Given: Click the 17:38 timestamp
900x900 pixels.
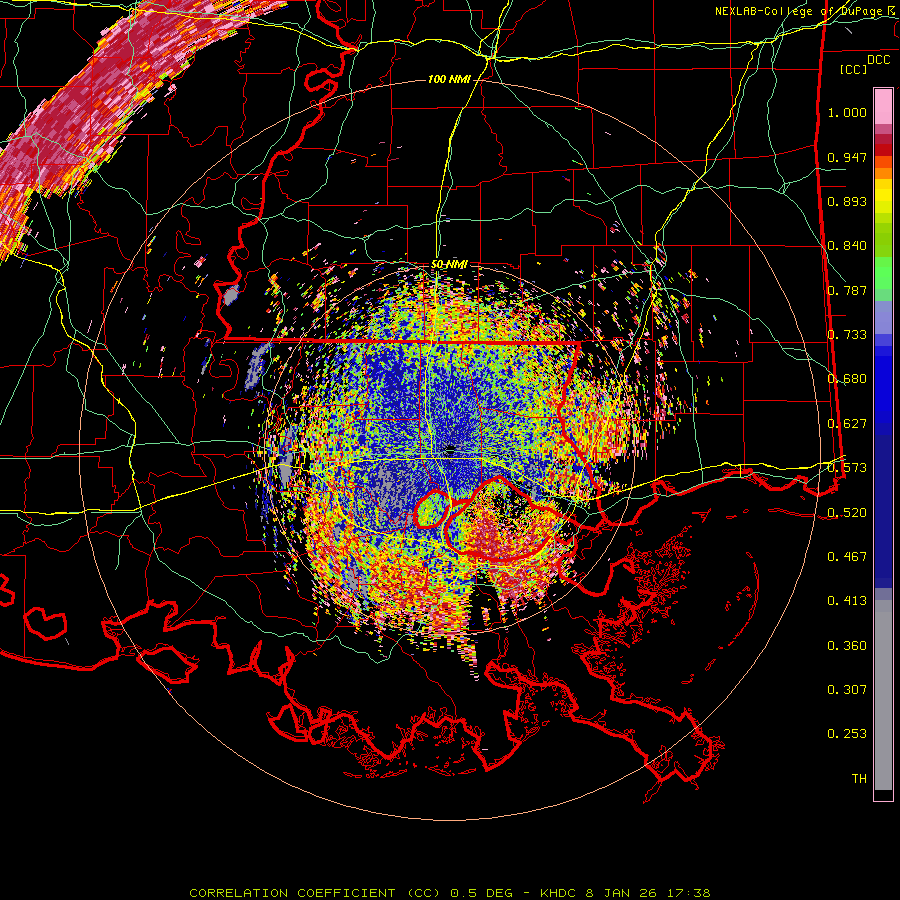Looking at the screenshot, I should pyautogui.click(x=689, y=893).
